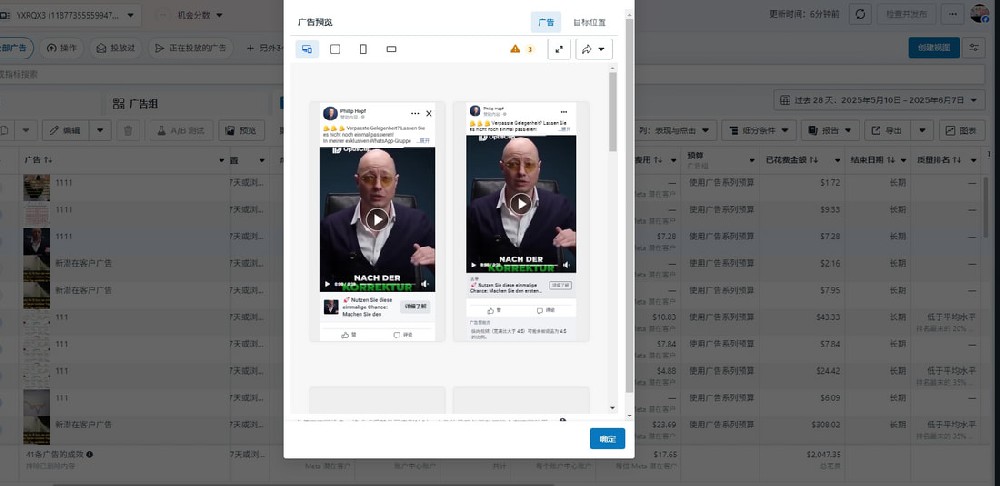
Task: Click small play control in left video bar
Action: [328, 284]
